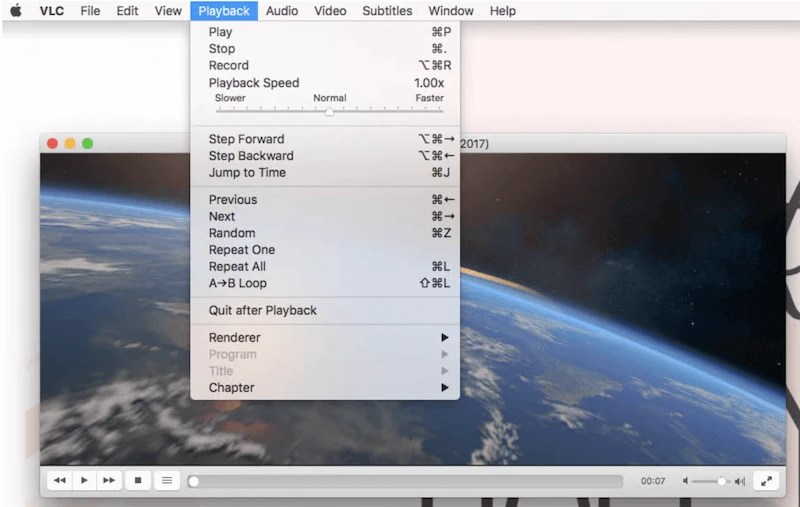This screenshot has height=507, width=800.
Task: Open the Apple menu
Action: point(16,10)
